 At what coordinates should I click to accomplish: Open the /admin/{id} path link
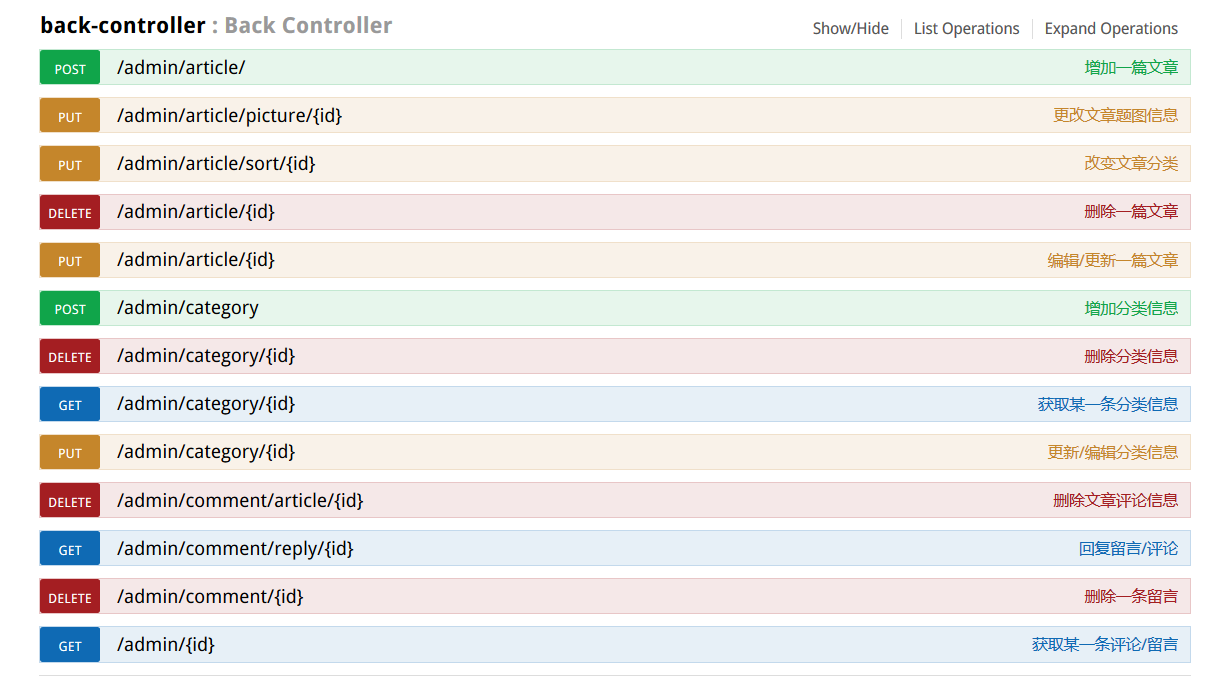tap(166, 645)
